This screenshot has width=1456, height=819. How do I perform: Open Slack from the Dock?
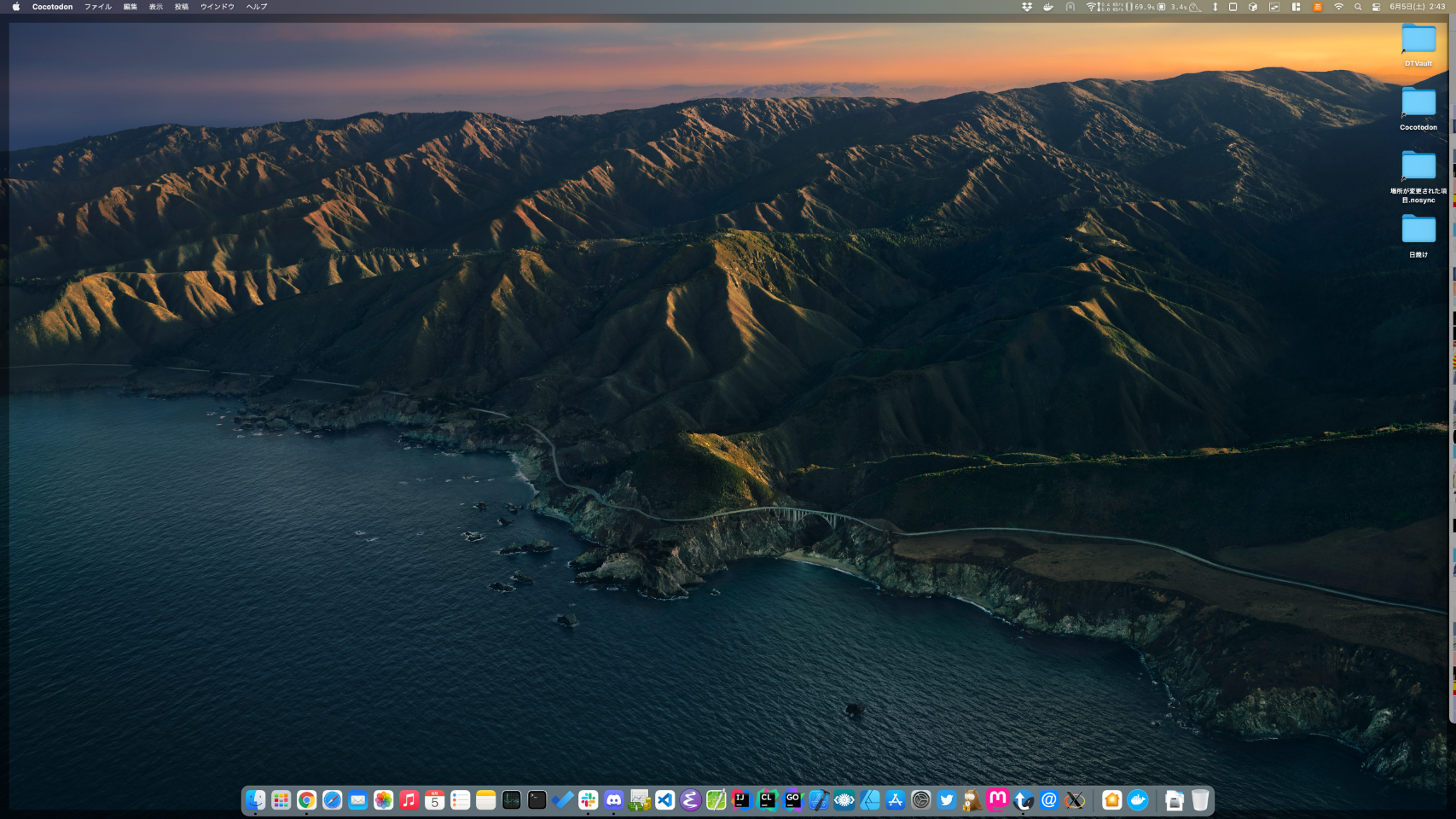pos(588,799)
